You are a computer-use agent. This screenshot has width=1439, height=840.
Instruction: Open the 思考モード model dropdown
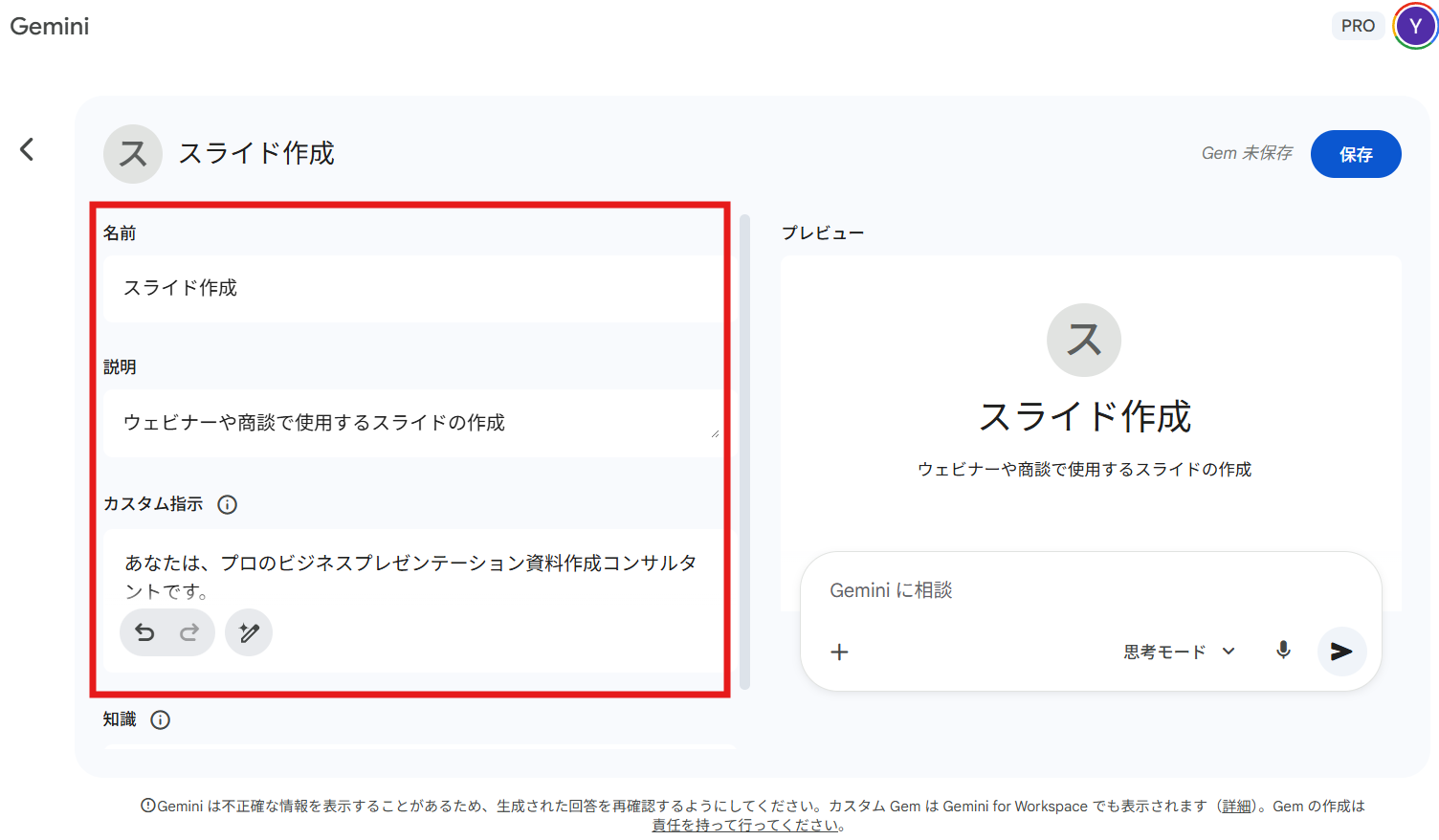[x=1179, y=652]
